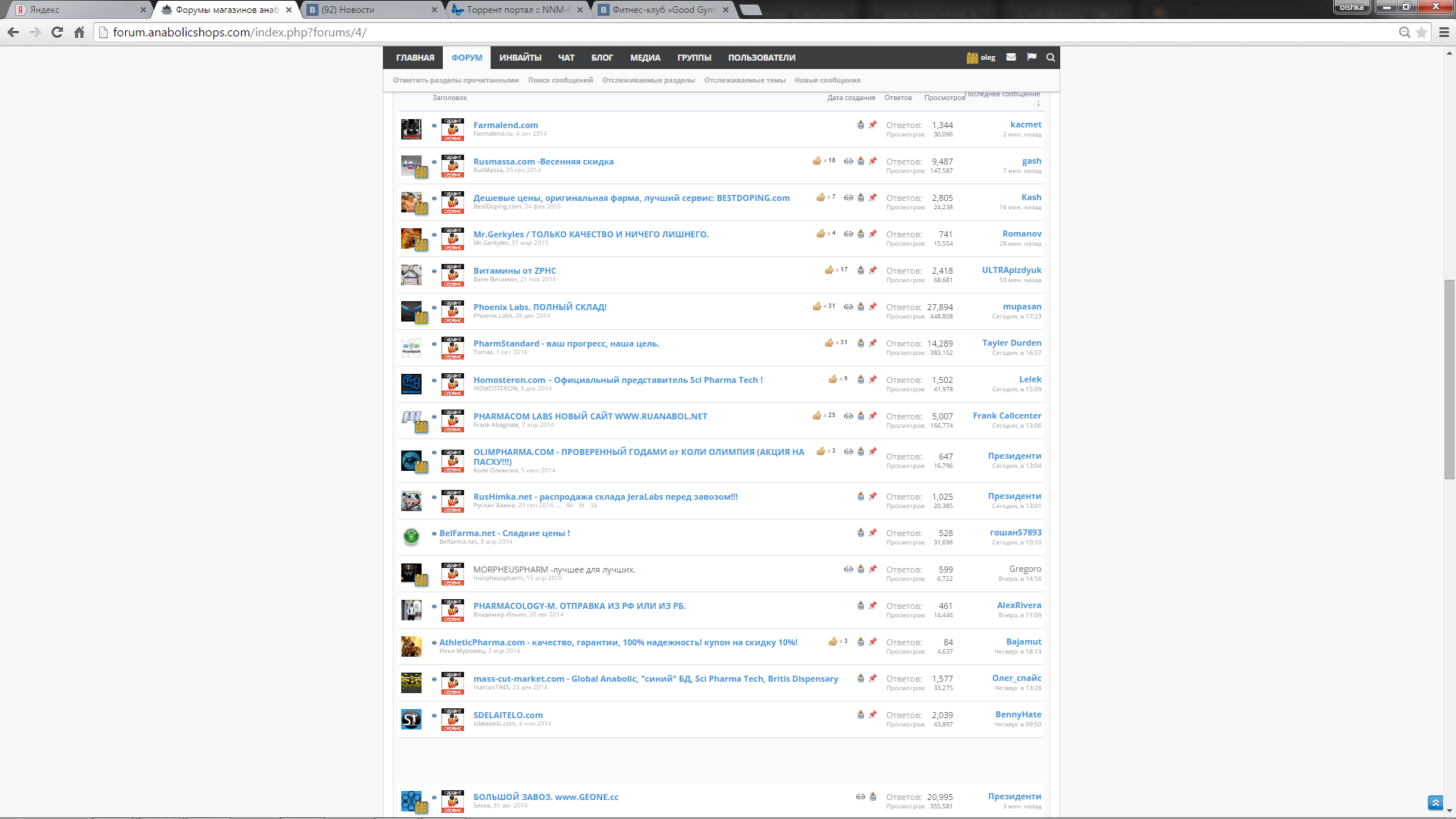Open the forum search magnifier icon
1456x819 pixels.
coord(1051,57)
